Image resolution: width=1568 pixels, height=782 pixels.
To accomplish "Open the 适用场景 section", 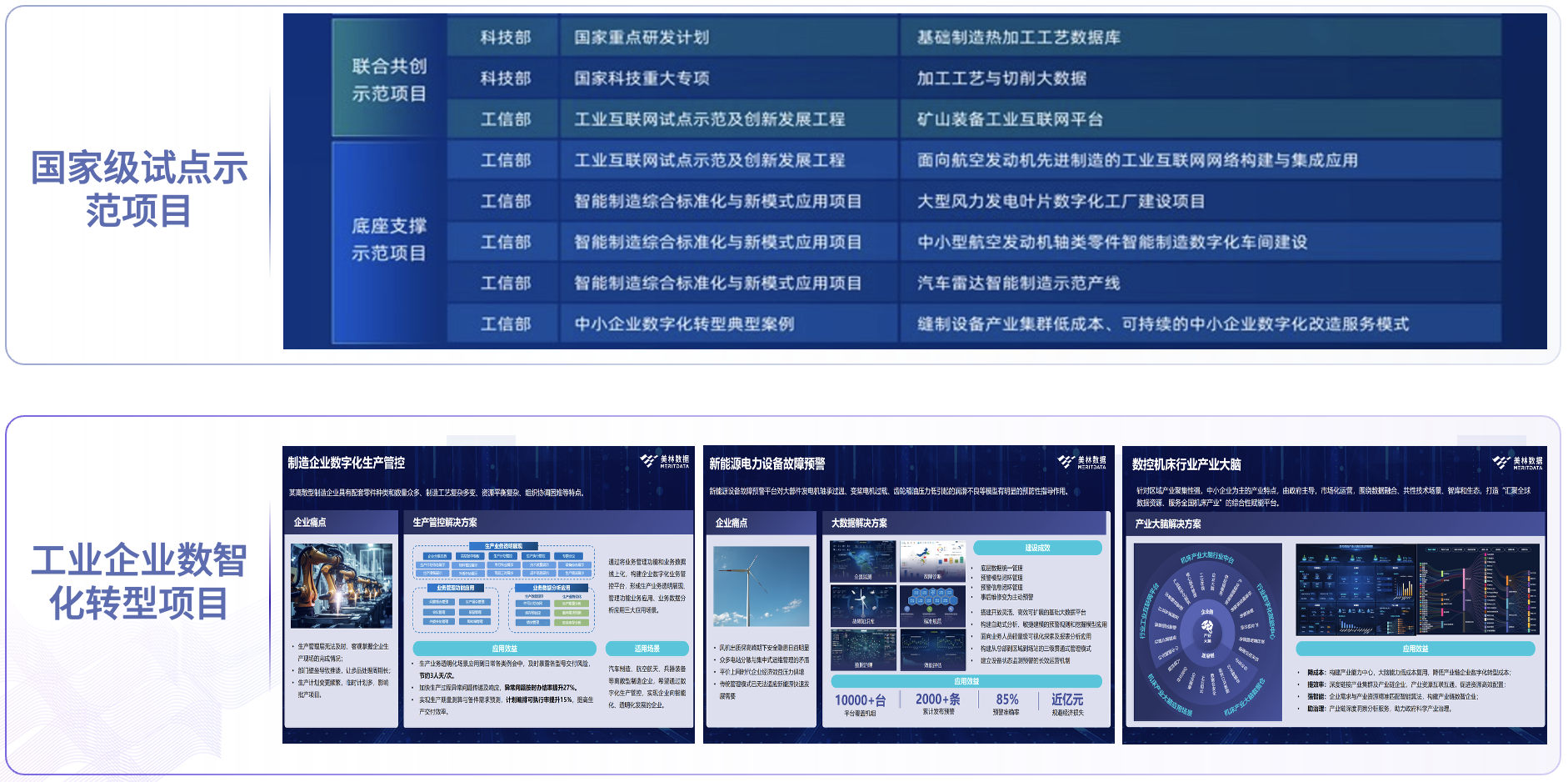I will [x=648, y=648].
